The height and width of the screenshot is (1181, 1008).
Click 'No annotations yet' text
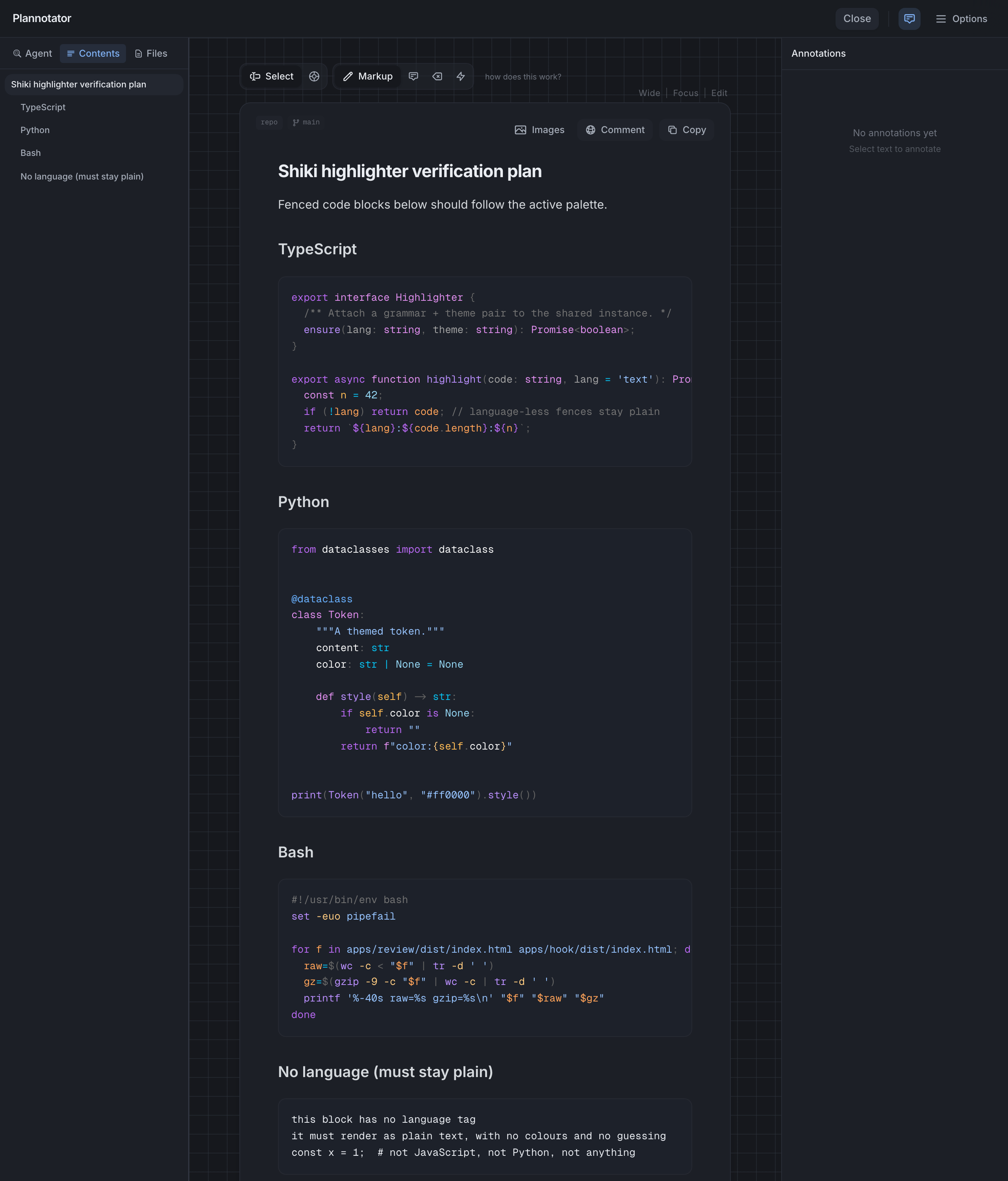(895, 133)
